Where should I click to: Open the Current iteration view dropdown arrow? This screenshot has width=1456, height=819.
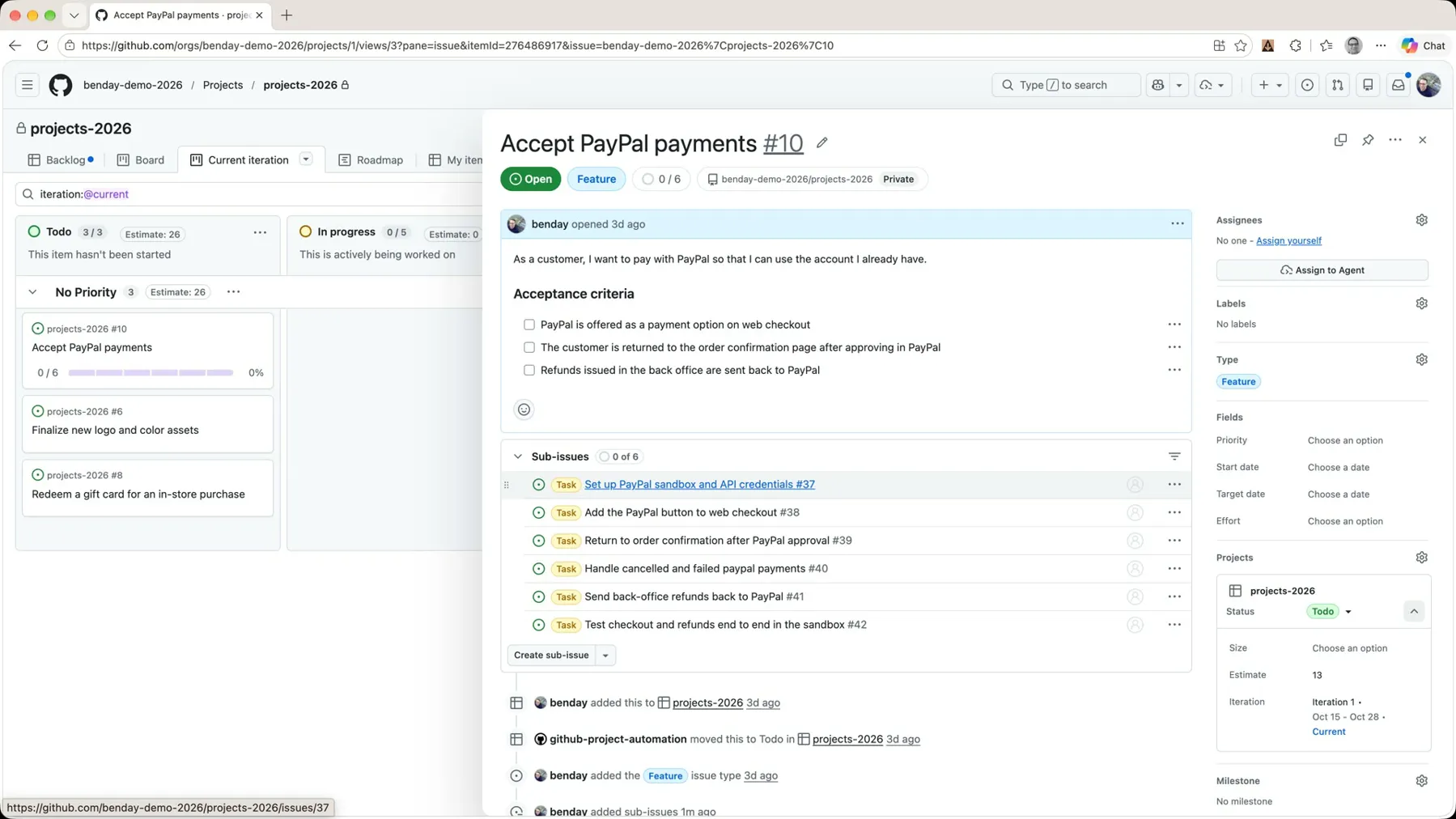click(306, 159)
